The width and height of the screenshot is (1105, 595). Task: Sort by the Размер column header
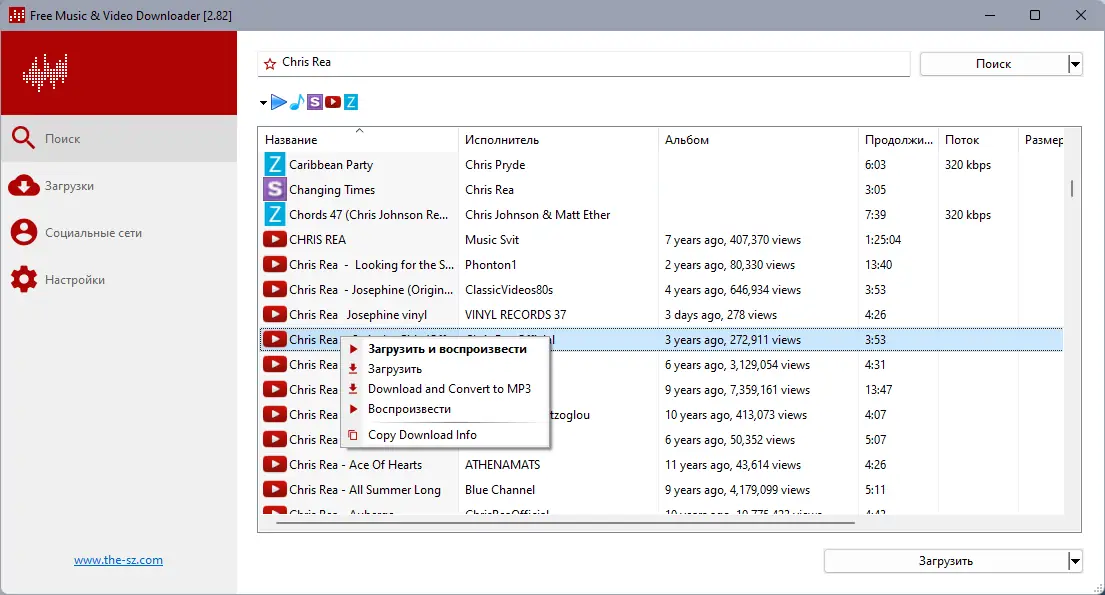[1043, 140]
